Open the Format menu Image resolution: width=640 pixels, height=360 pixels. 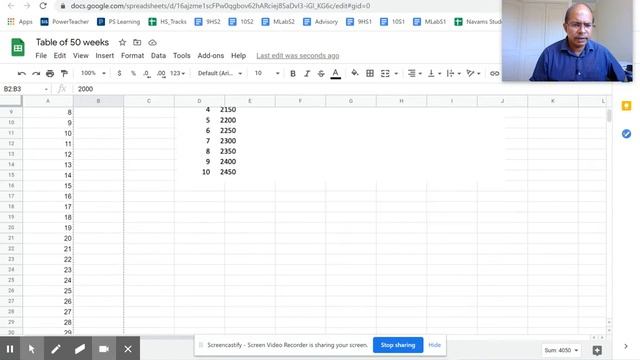click(133, 56)
